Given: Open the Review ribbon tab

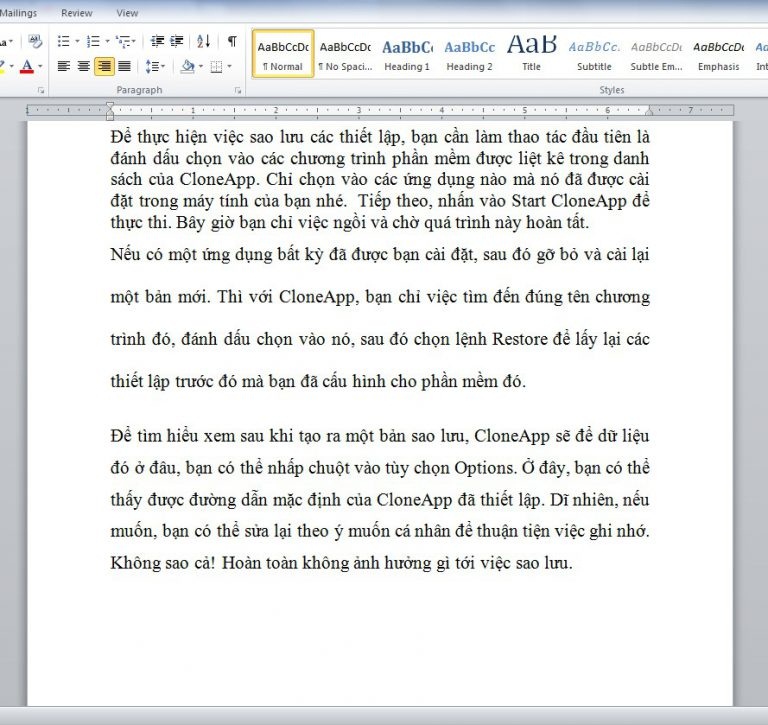Looking at the screenshot, I should pos(77,13).
